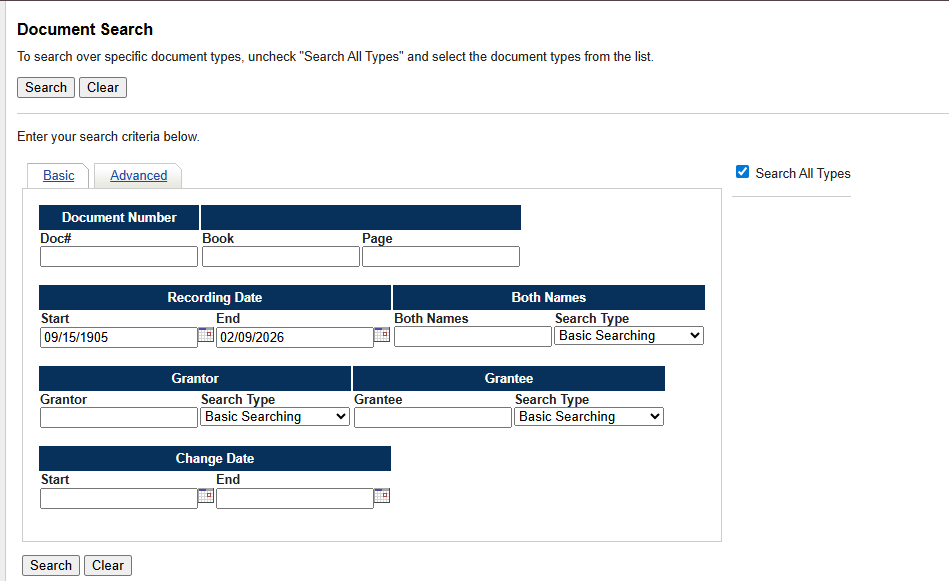Uncheck the Search All Types checkbox
The height and width of the screenshot is (581, 949).
(x=742, y=172)
